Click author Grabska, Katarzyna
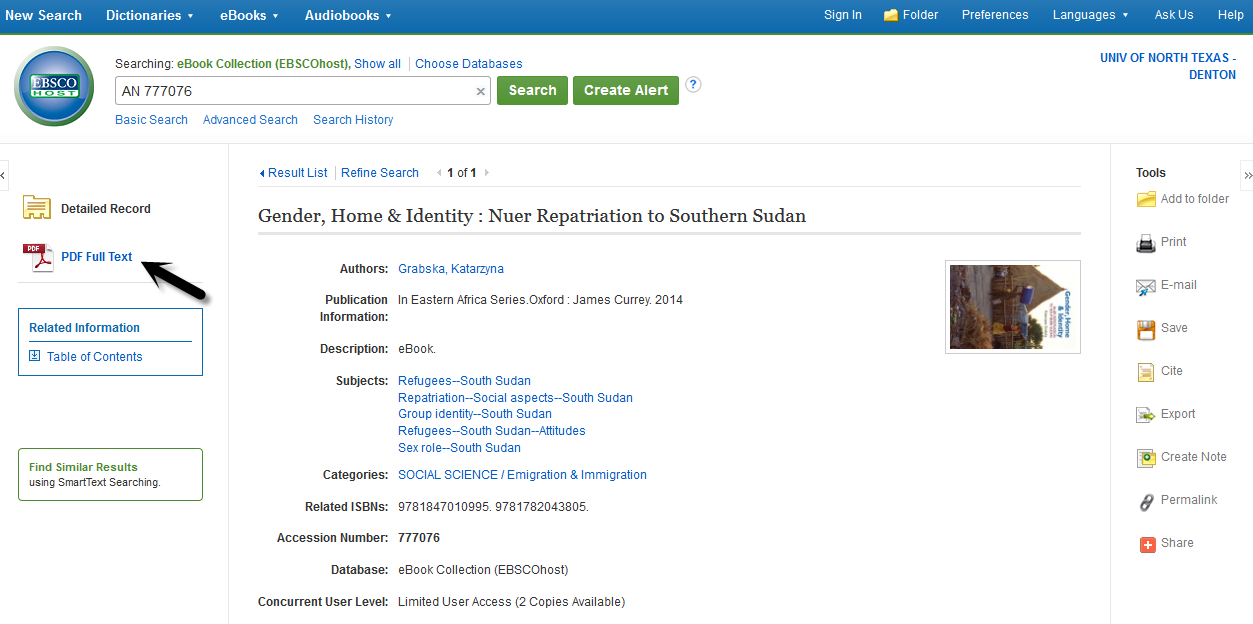Image resolution: width=1253 pixels, height=624 pixels. click(451, 269)
